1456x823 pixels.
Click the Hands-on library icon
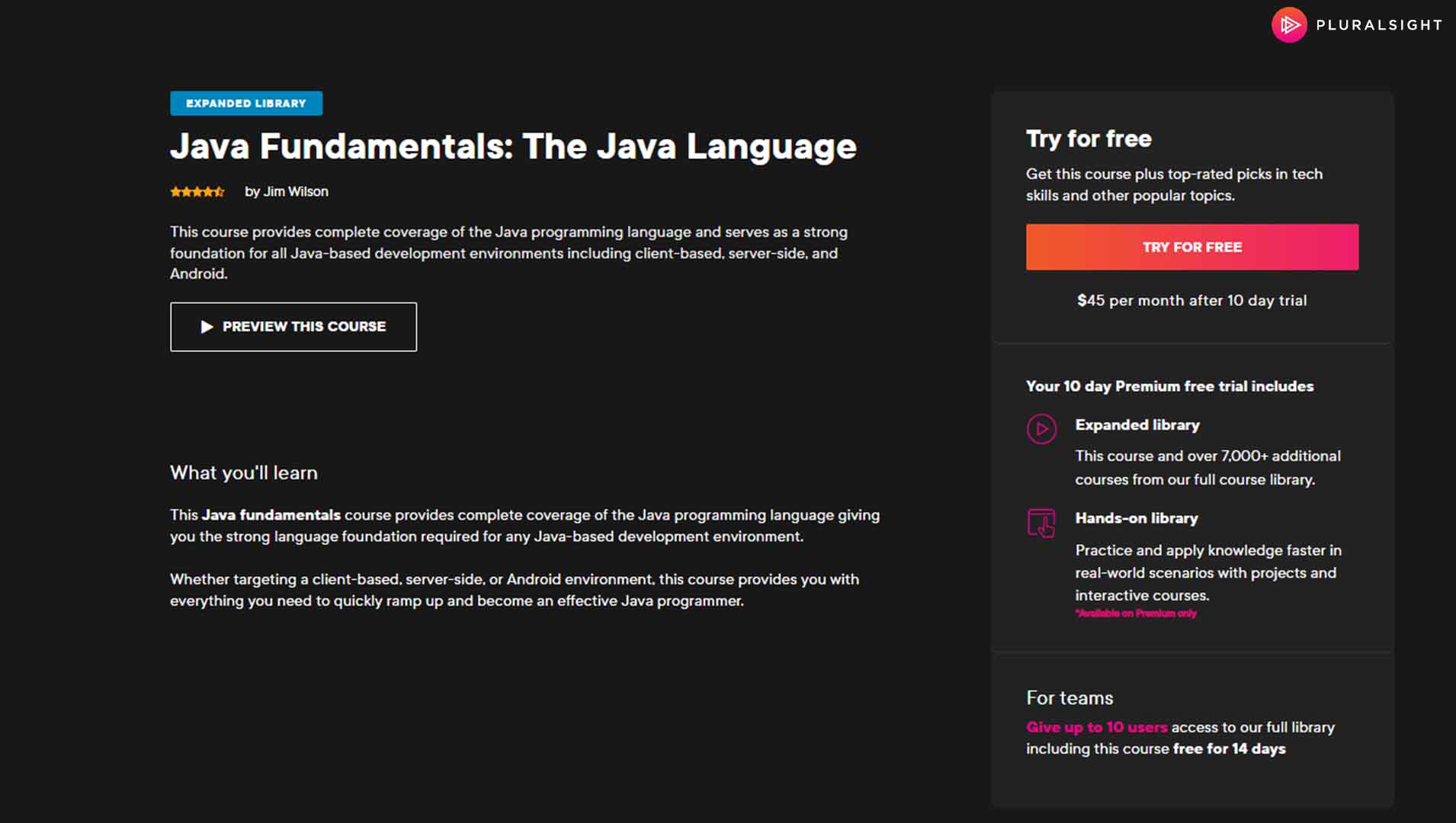coord(1042,524)
